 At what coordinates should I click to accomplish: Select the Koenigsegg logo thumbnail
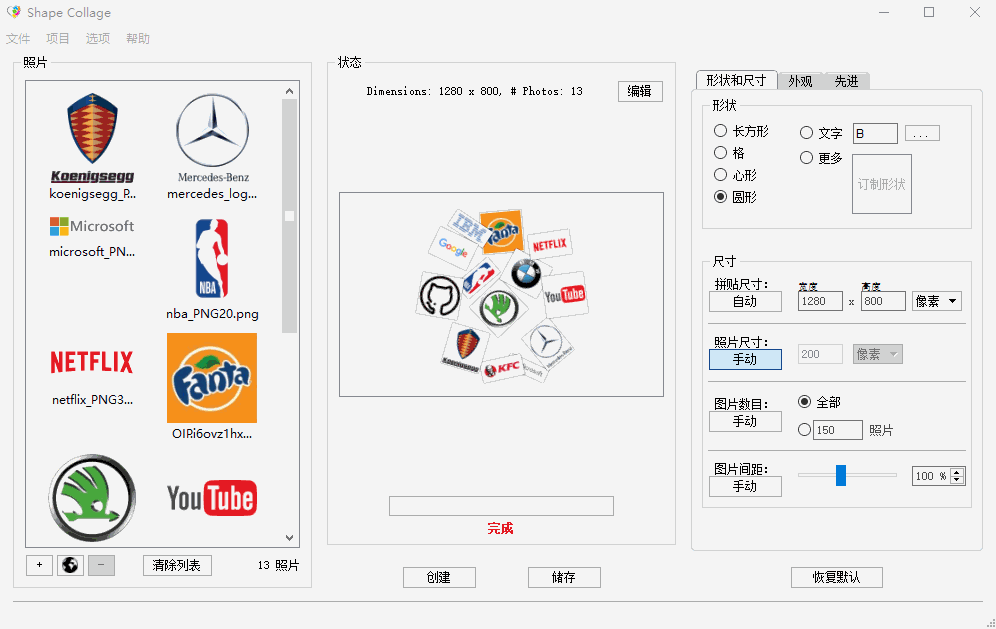click(92, 138)
